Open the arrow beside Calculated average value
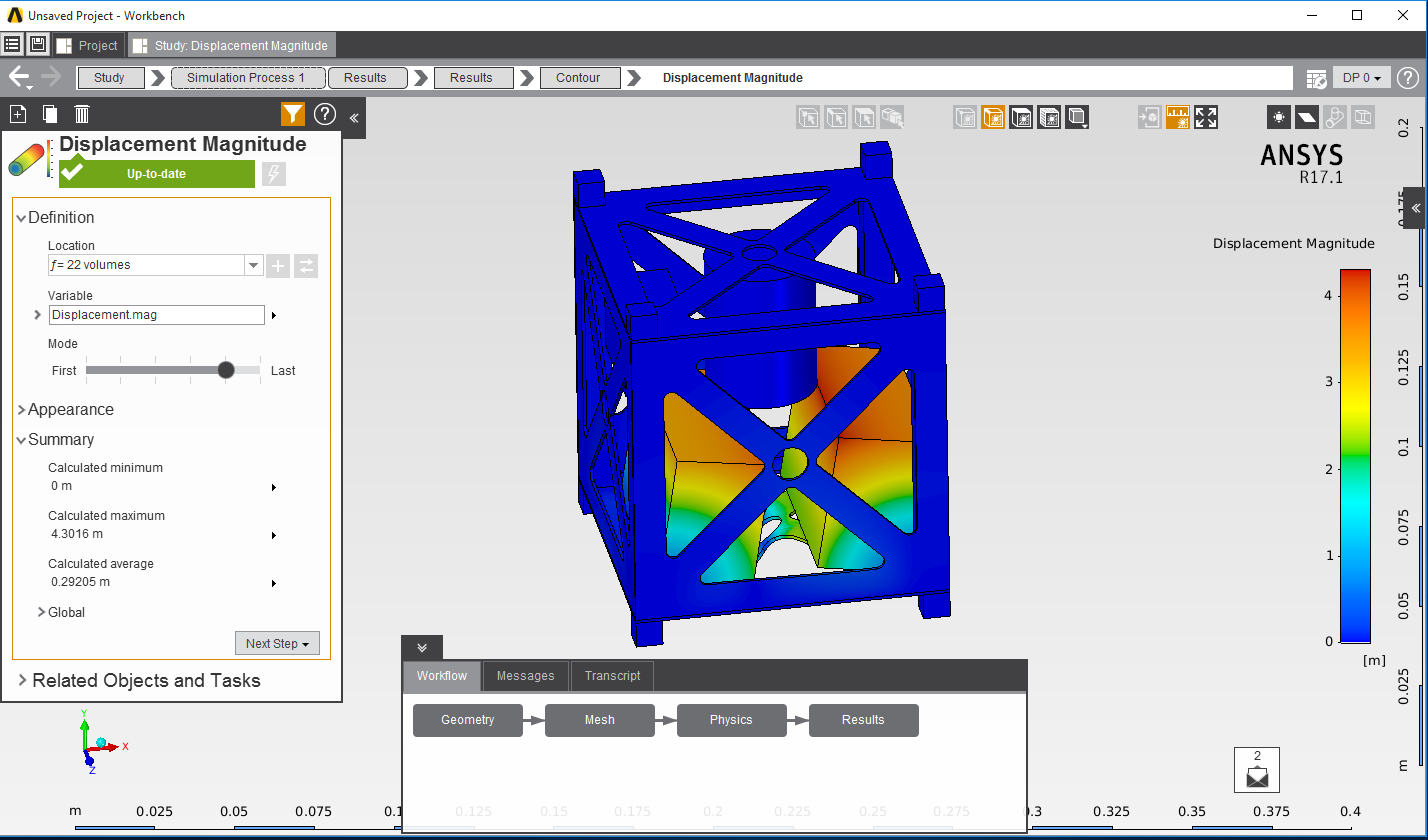This screenshot has width=1428, height=840. coord(274,584)
